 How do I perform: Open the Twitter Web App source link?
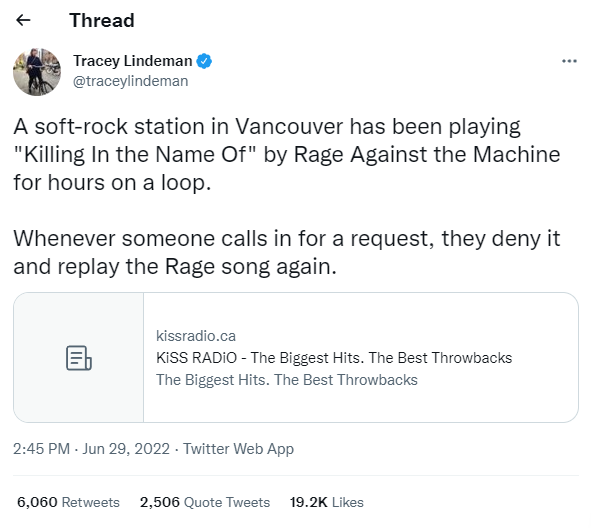click(238, 449)
